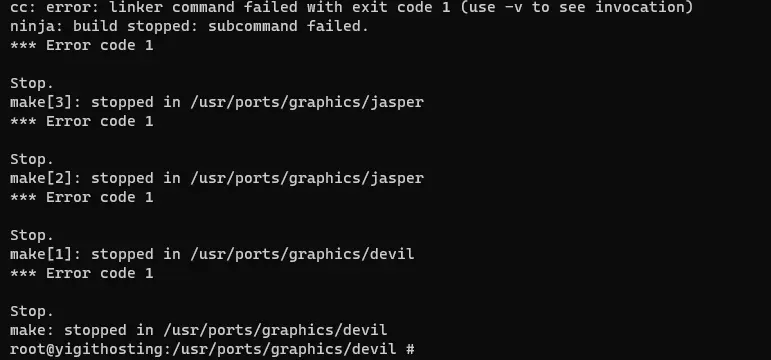Click the root@yigithosting shell prompt
771x360 pixels.
click(x=212, y=349)
